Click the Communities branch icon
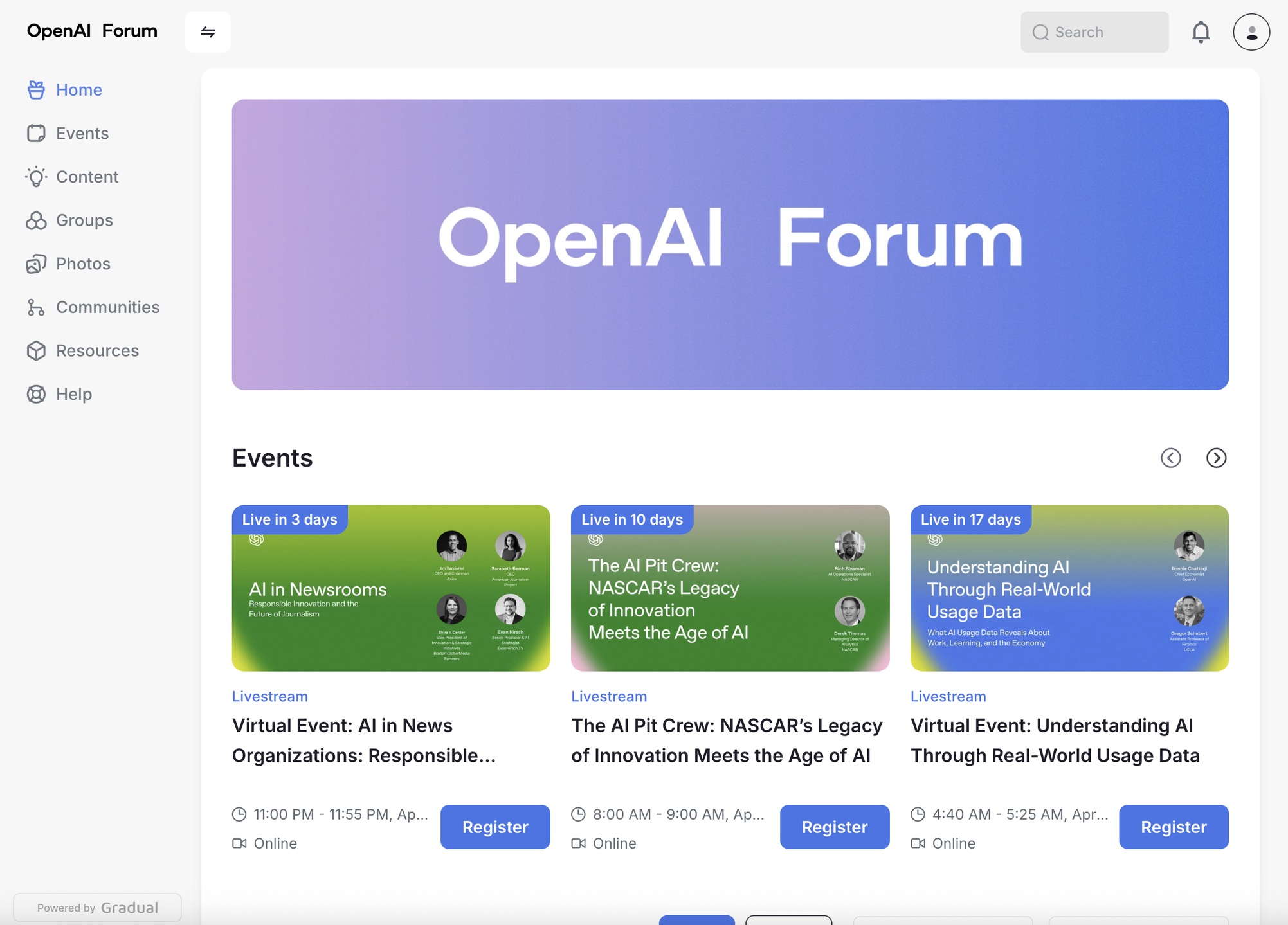This screenshot has height=925, width=1288. 36,307
